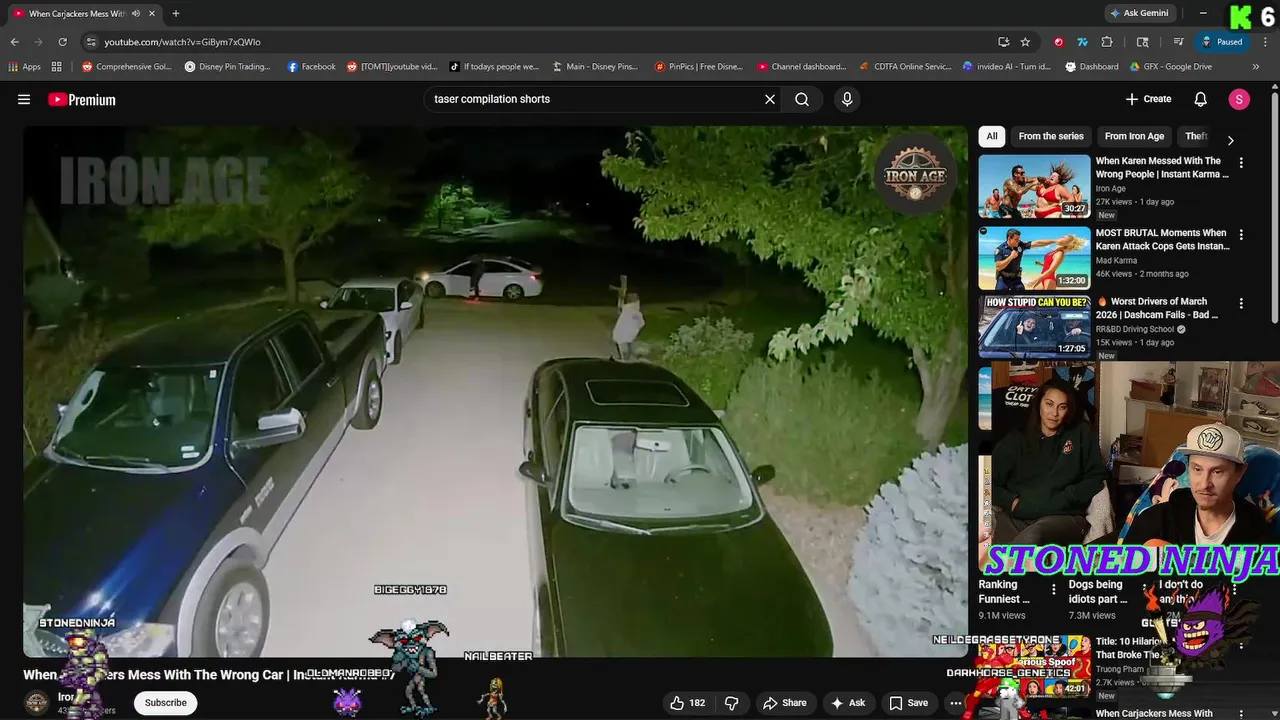Clear the search box with the X

click(x=770, y=99)
